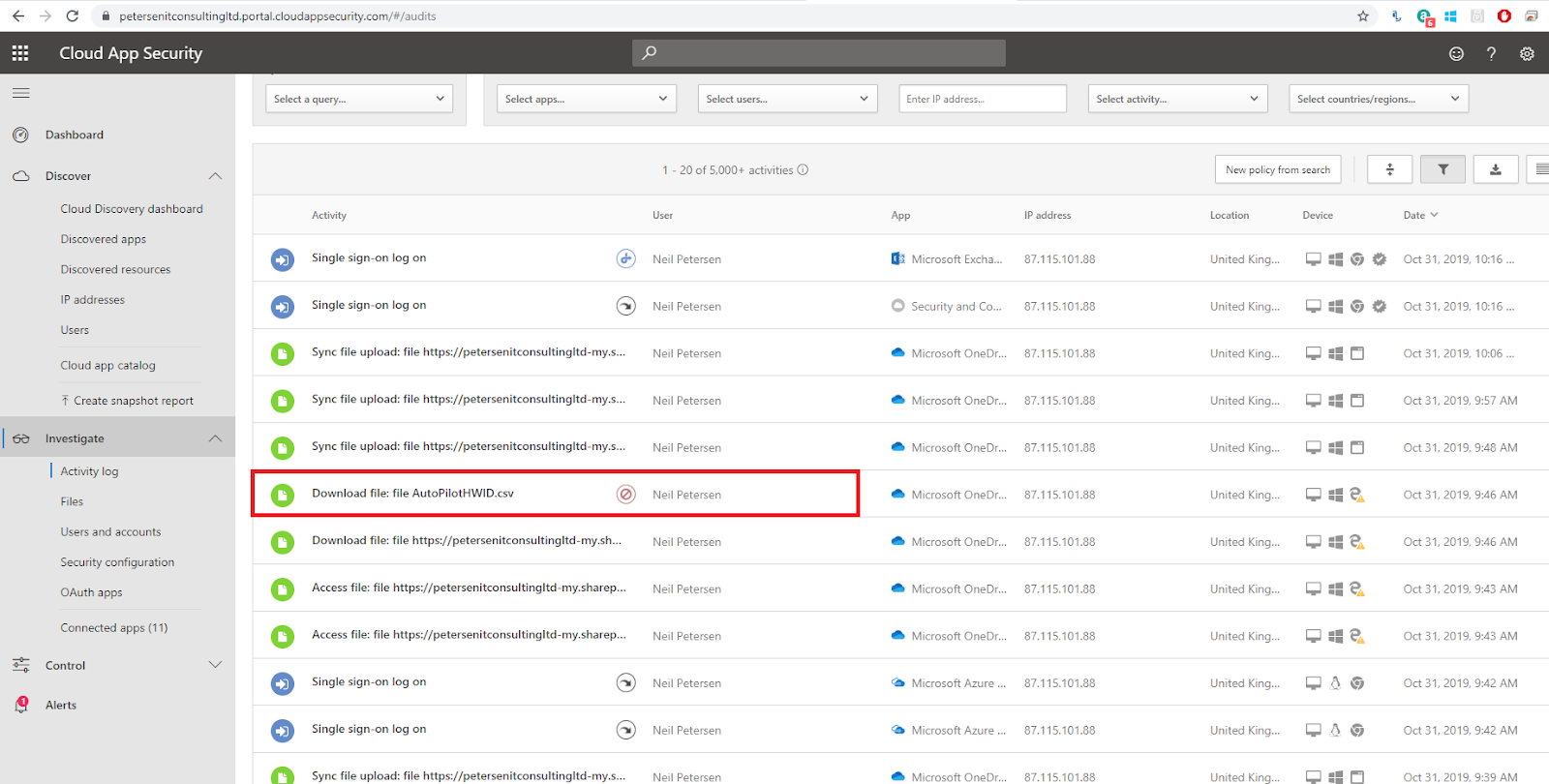Click activity icon of AutoPilotHWID.csv download
Screen dimensions: 1549x784
click(282, 496)
